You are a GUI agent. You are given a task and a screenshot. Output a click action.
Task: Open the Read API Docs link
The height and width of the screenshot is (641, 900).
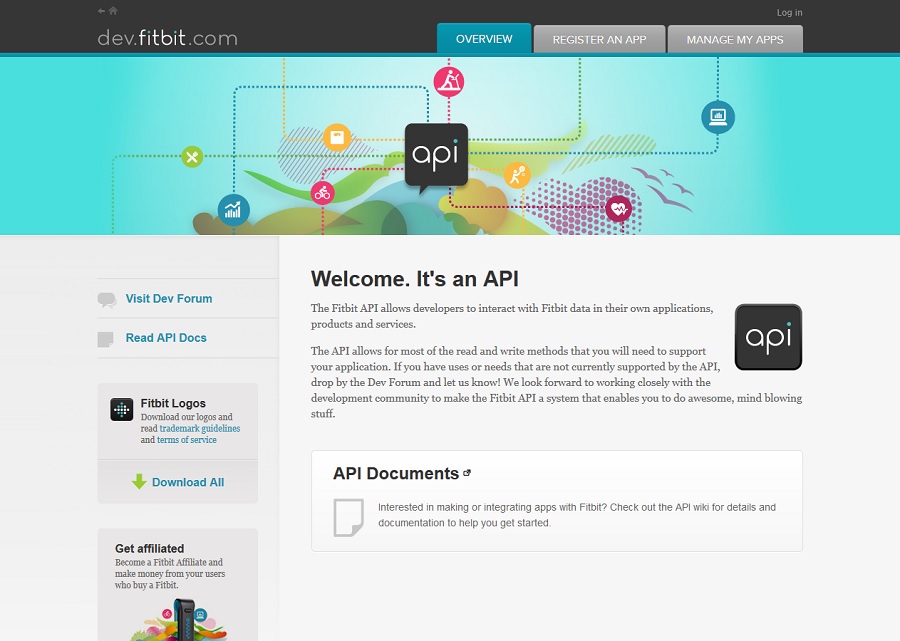click(166, 338)
